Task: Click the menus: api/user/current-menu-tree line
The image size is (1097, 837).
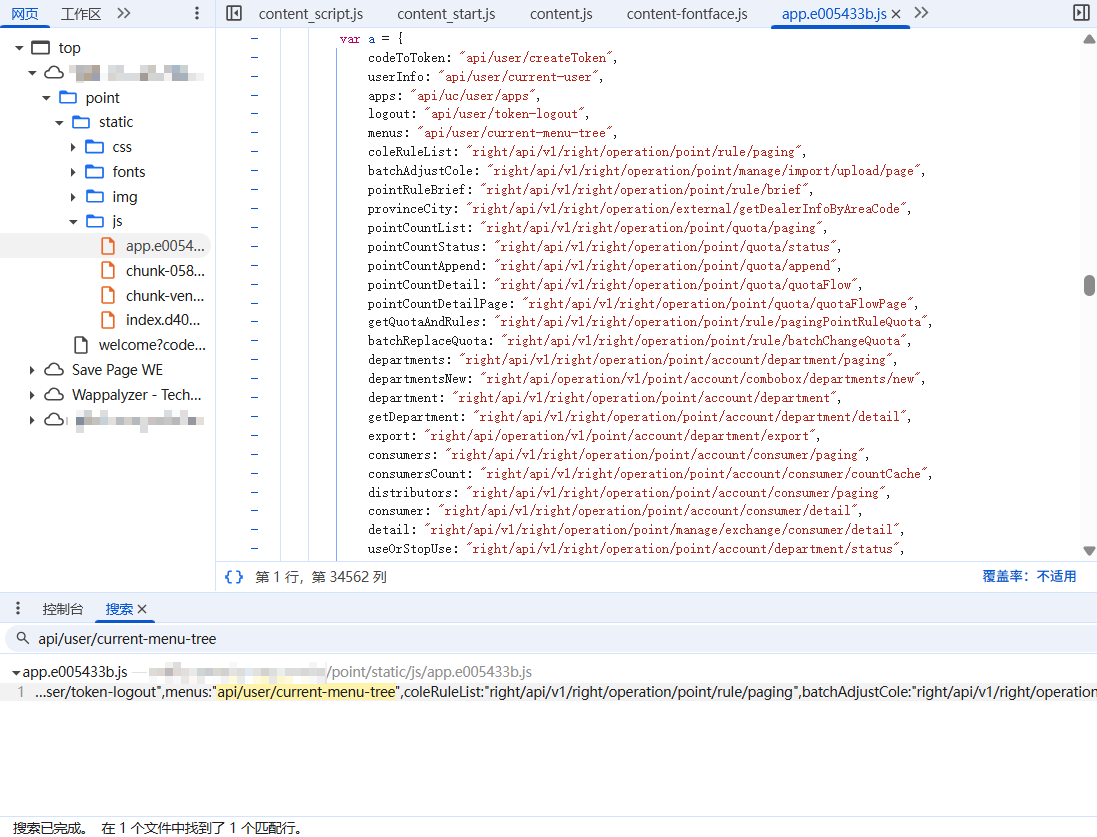Action: [x=492, y=133]
